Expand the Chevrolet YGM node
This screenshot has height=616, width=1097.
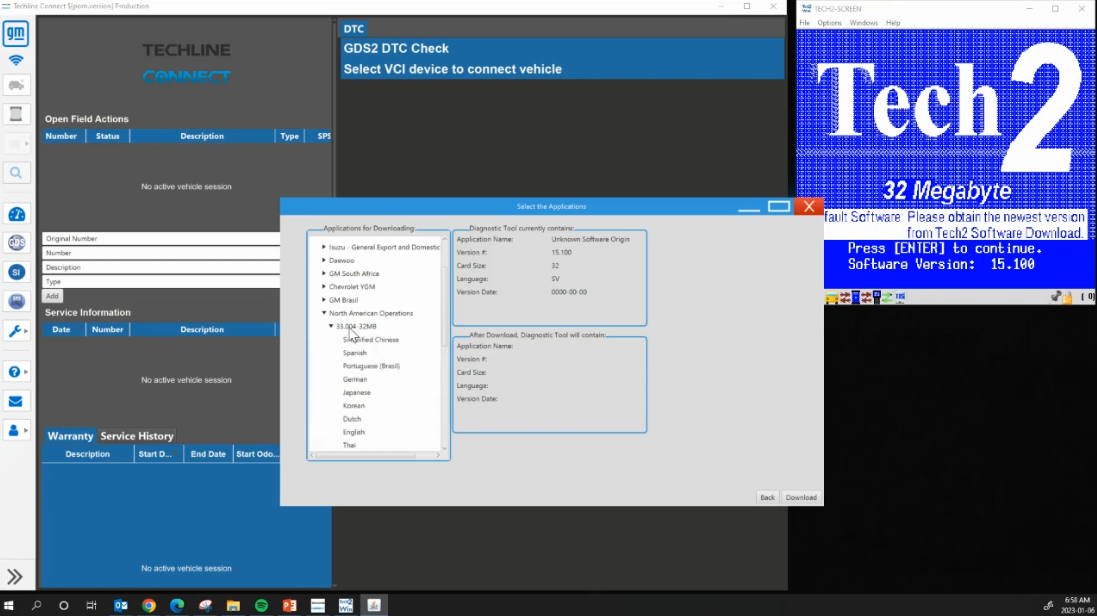pos(324,286)
